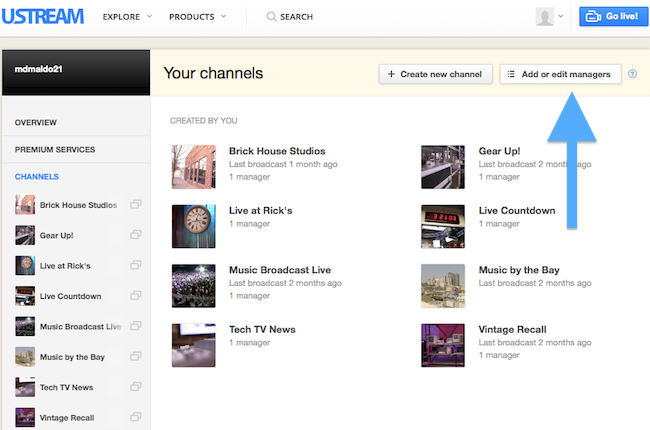Select Vintage Recall in sidebar list

67,418
